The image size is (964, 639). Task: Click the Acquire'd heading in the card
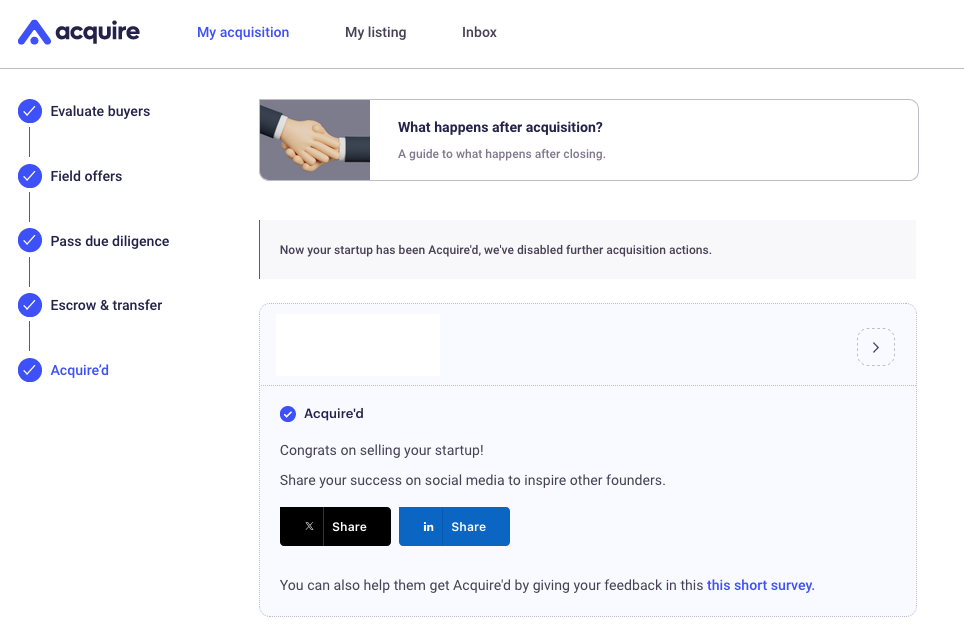pyautogui.click(x=334, y=413)
